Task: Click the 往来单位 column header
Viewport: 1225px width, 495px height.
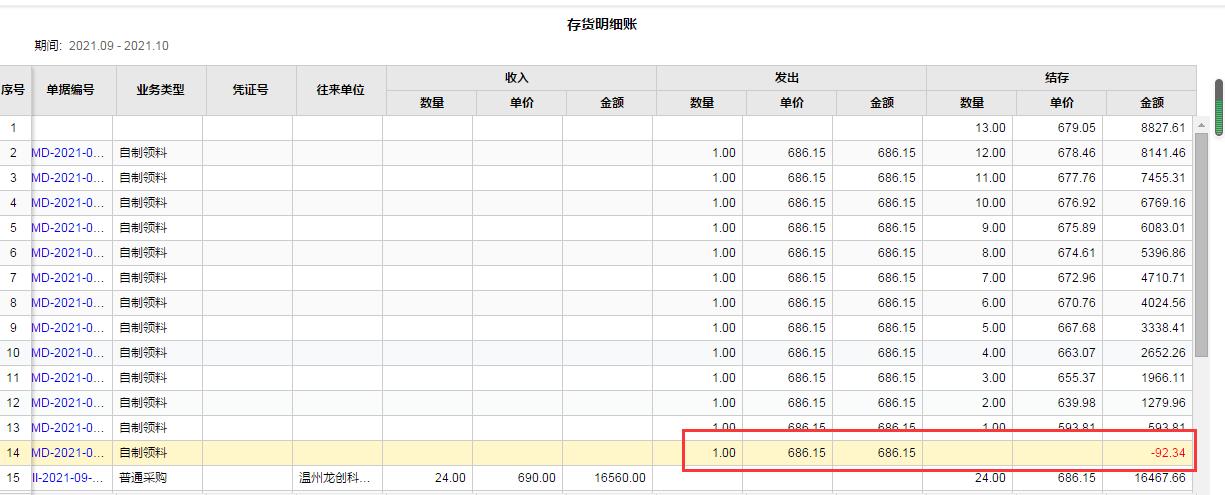Action: [x=341, y=90]
